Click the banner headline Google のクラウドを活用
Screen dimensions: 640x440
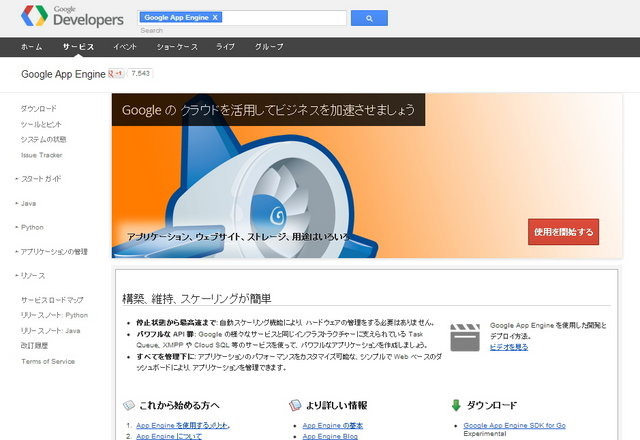coord(268,110)
